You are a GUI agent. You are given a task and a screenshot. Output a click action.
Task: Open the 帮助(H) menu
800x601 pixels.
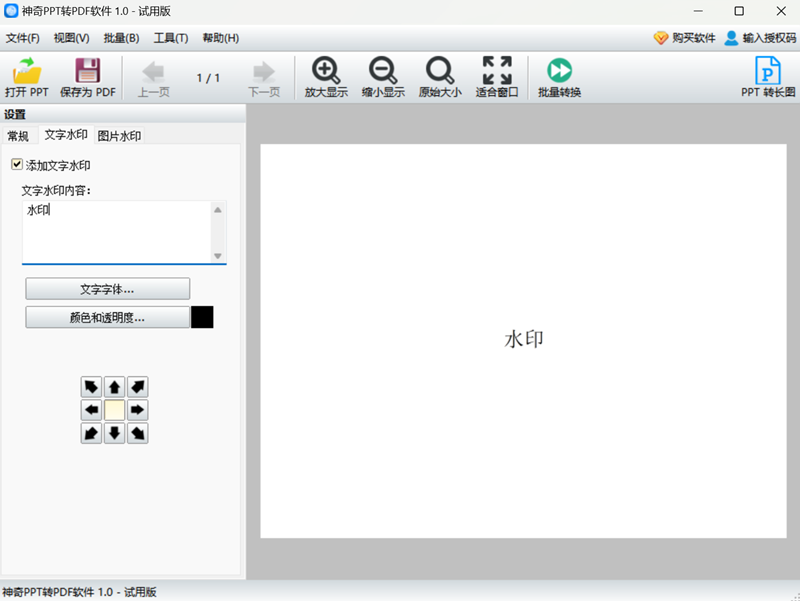(220, 38)
